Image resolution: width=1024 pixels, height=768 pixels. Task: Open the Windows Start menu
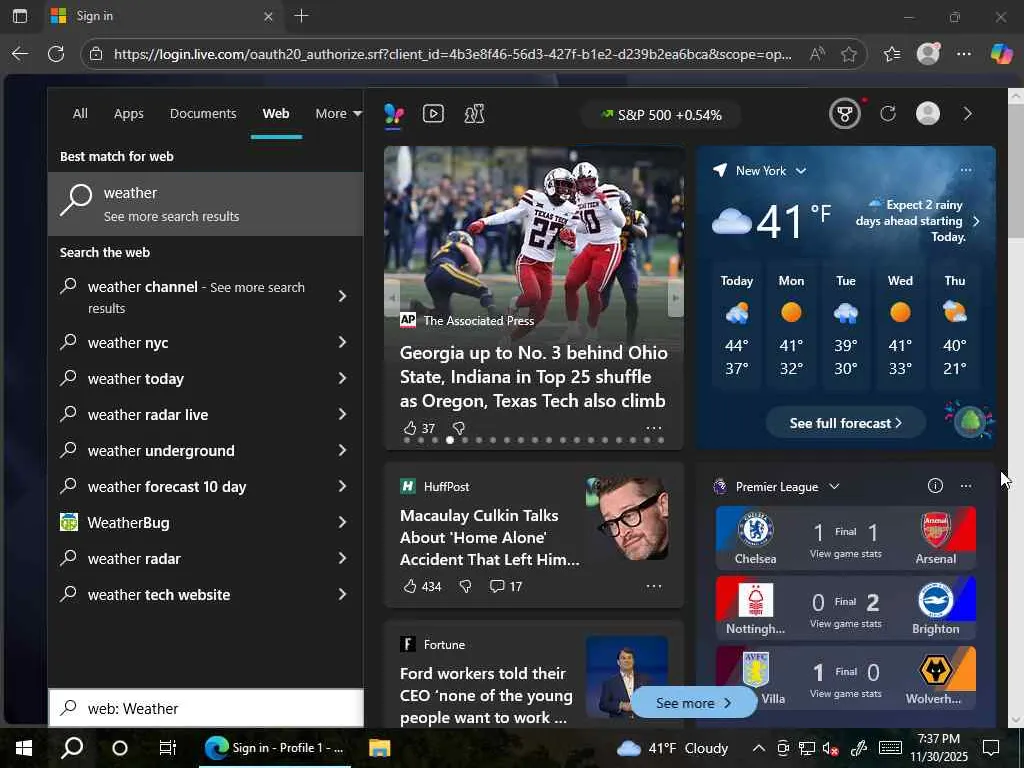[x=24, y=748]
